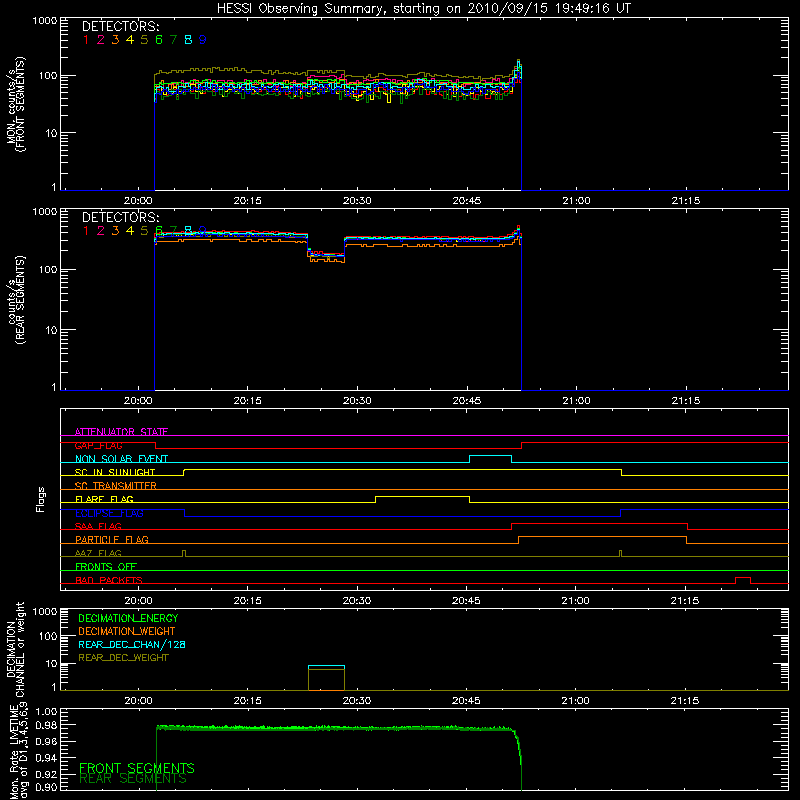Select the GAP_FLAG label
The width and height of the screenshot is (800, 800).
tap(98, 445)
